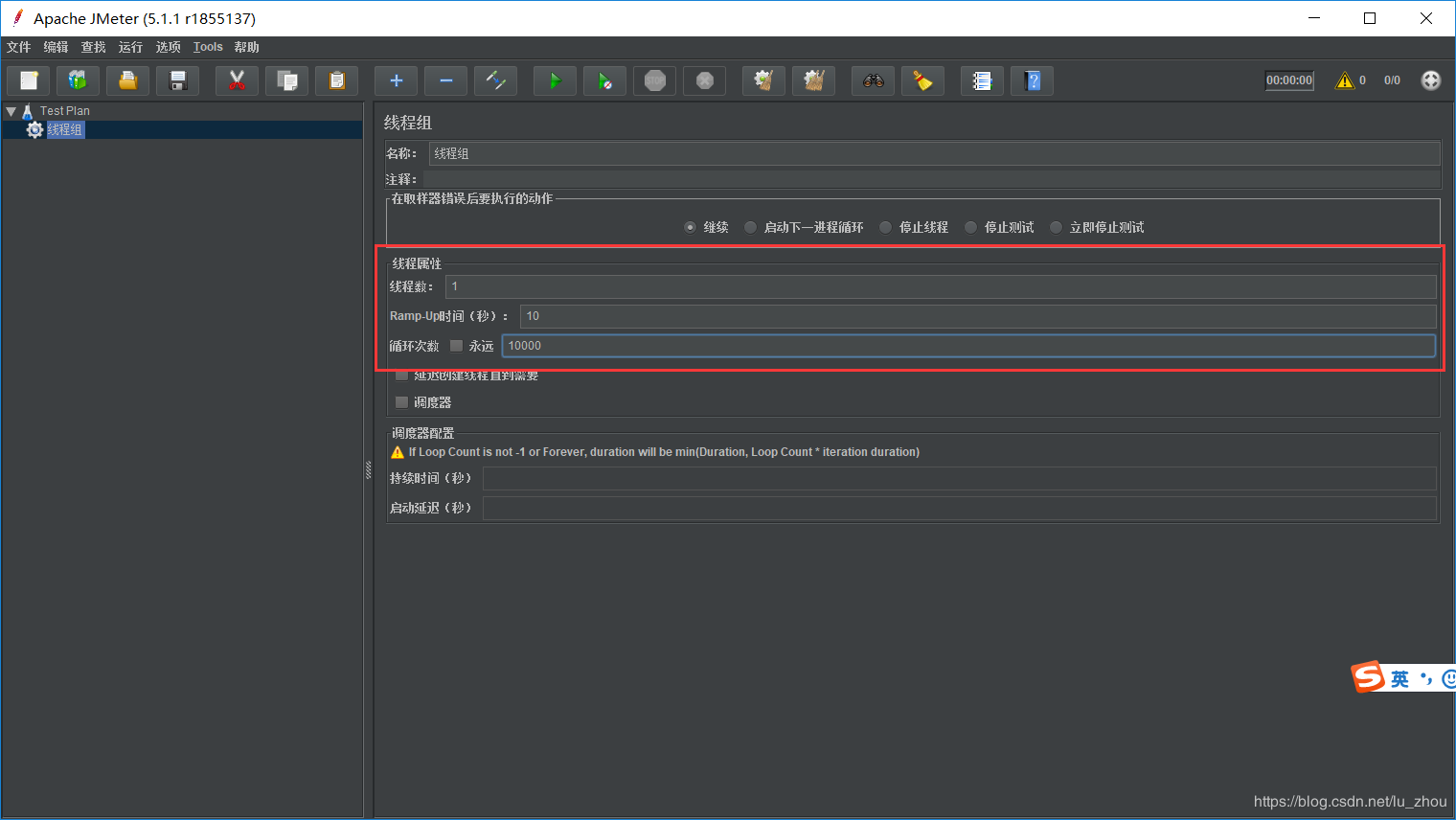Shut down test threads with Shutdown icon
The height and width of the screenshot is (820, 1456).
[x=705, y=80]
